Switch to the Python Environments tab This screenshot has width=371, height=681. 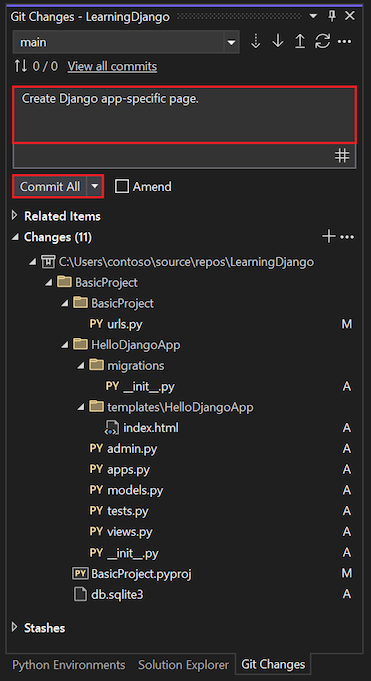(69, 665)
